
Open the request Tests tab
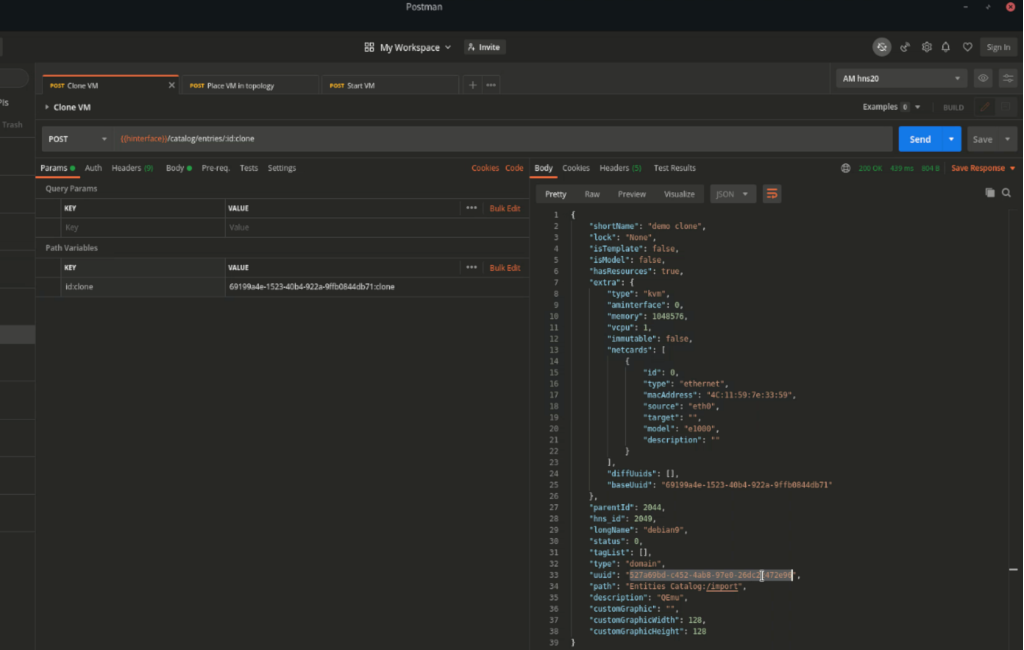[x=249, y=168]
